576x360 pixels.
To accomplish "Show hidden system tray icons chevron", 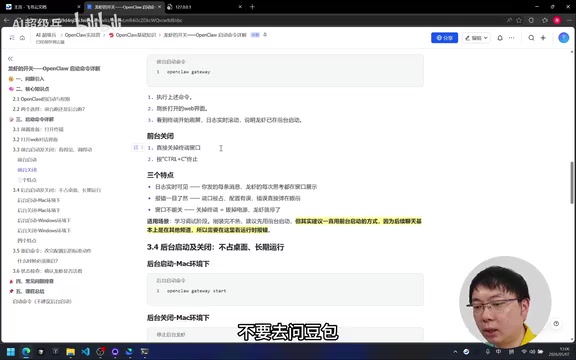I will click(x=455, y=352).
